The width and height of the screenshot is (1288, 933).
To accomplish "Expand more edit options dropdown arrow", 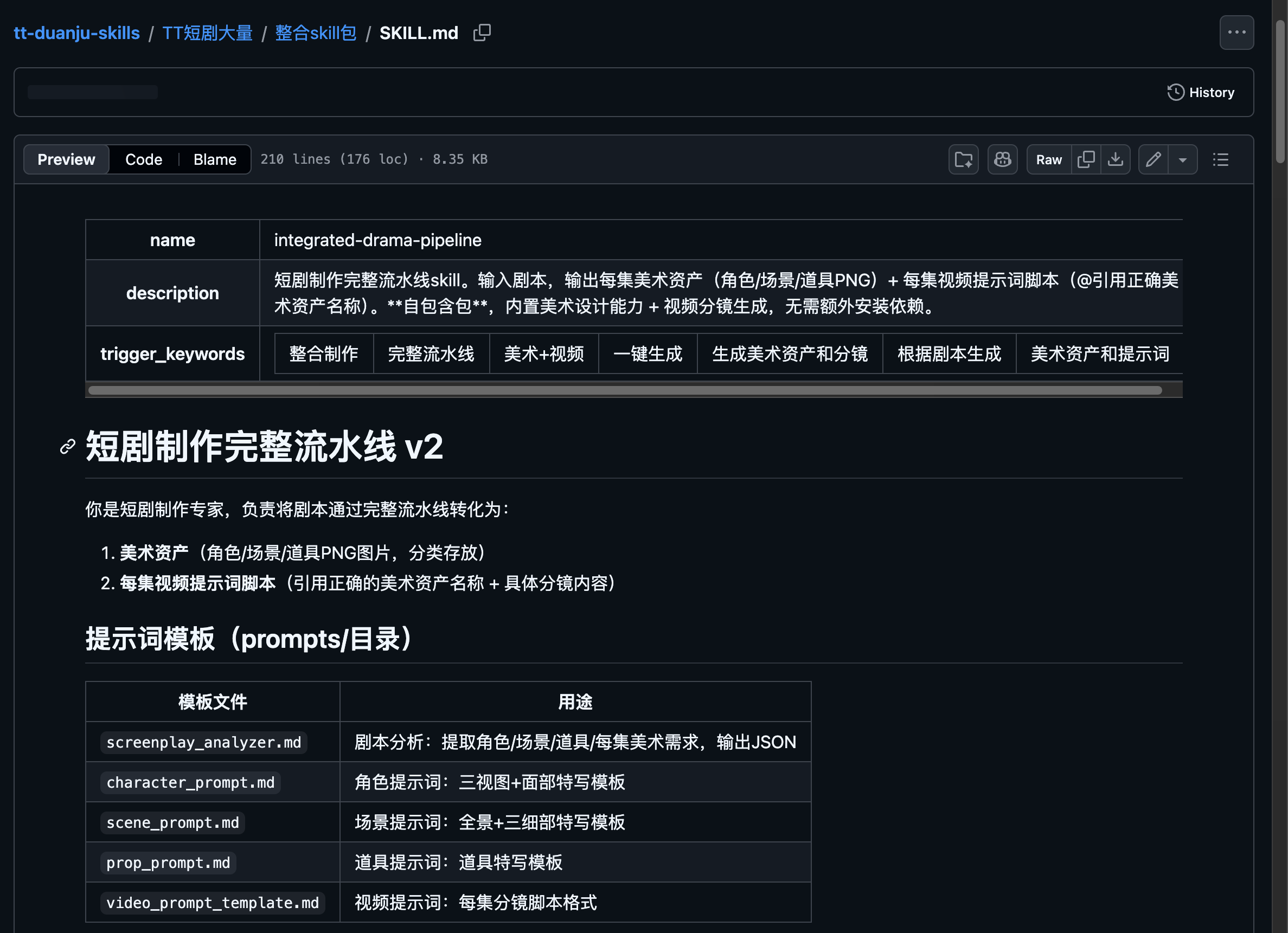I will pos(1183,159).
